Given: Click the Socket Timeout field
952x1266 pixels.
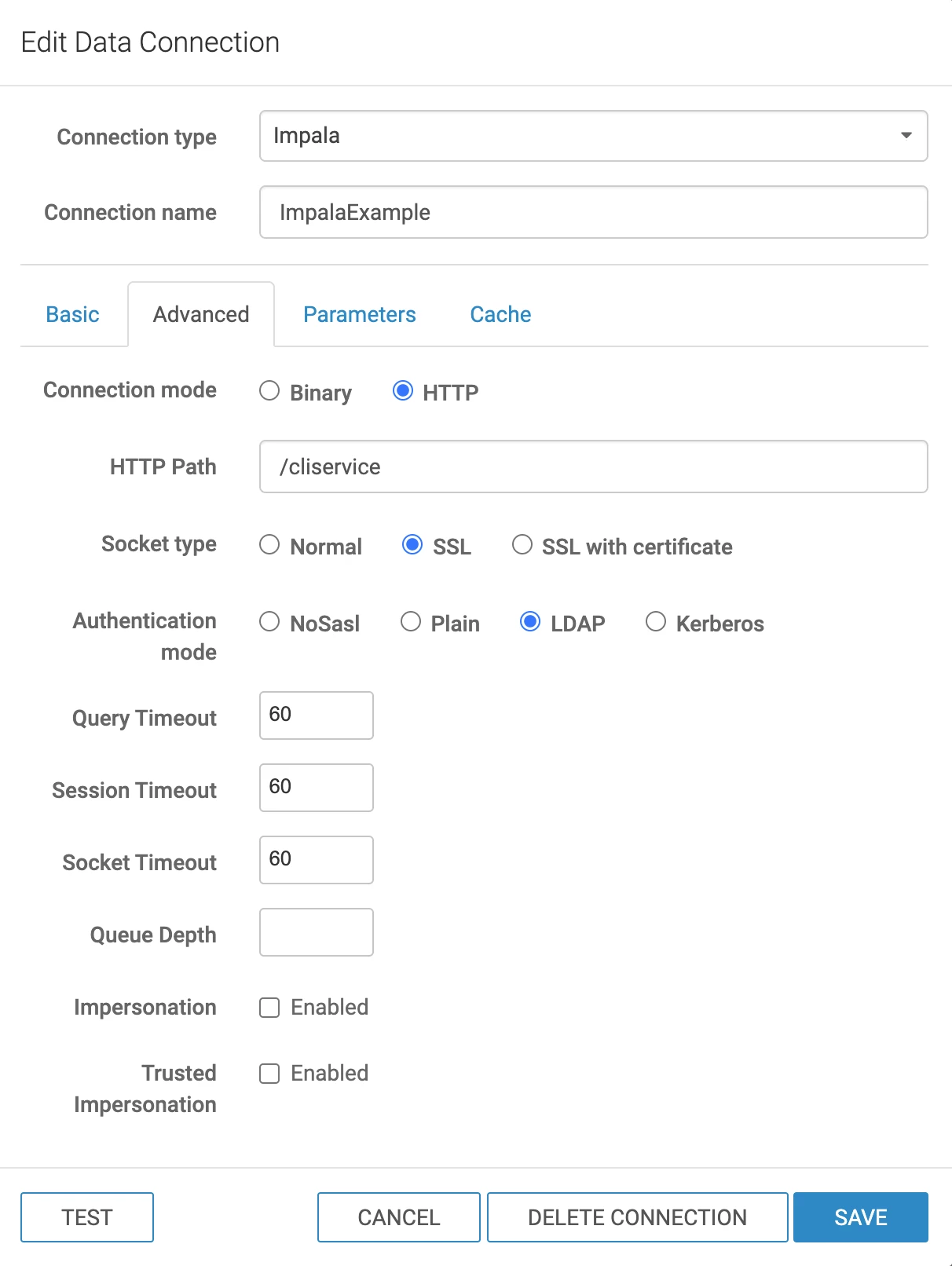Looking at the screenshot, I should pos(317,860).
